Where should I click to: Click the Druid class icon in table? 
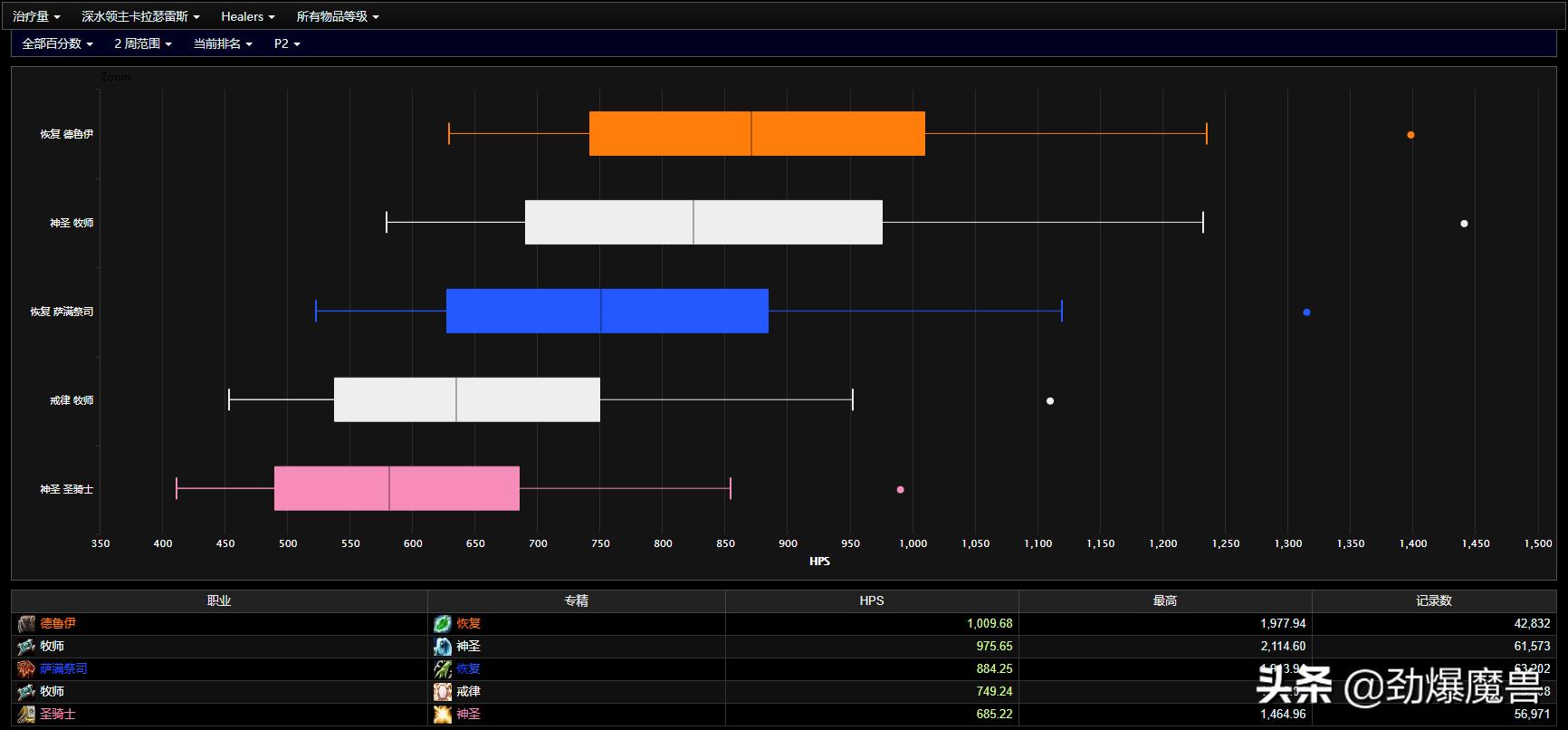(x=26, y=623)
